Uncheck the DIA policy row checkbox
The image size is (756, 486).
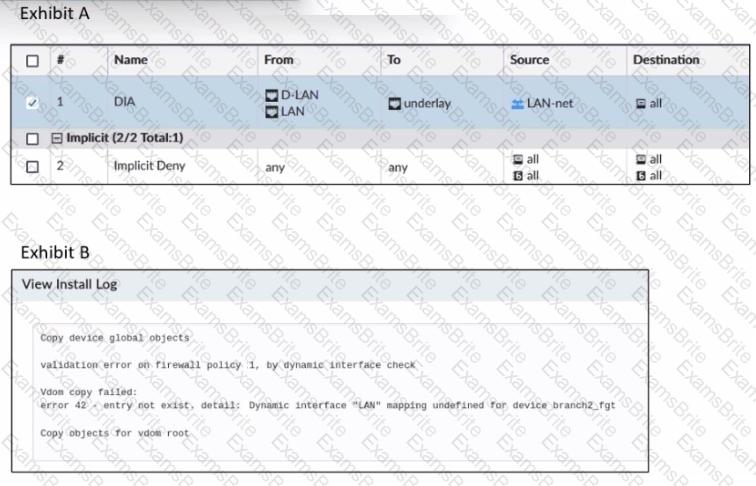tap(32, 102)
